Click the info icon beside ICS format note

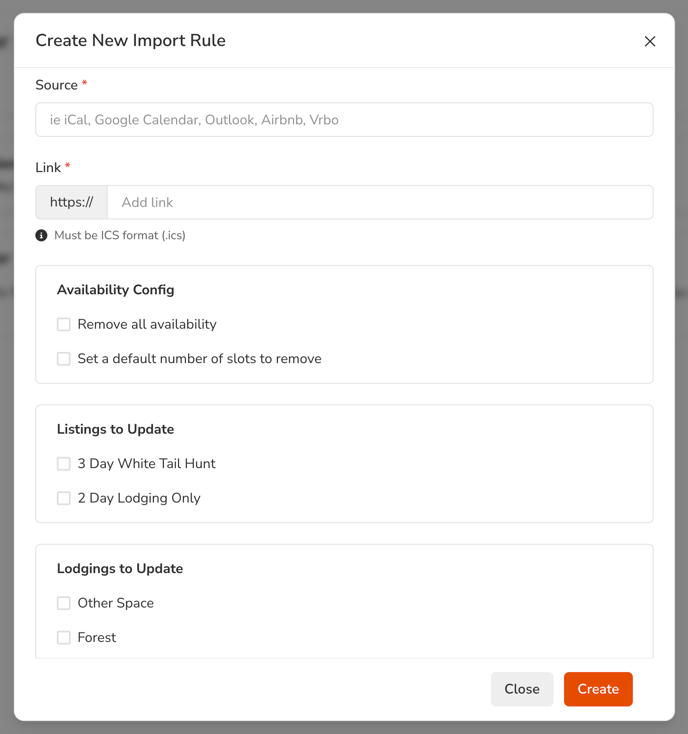tap(41, 235)
